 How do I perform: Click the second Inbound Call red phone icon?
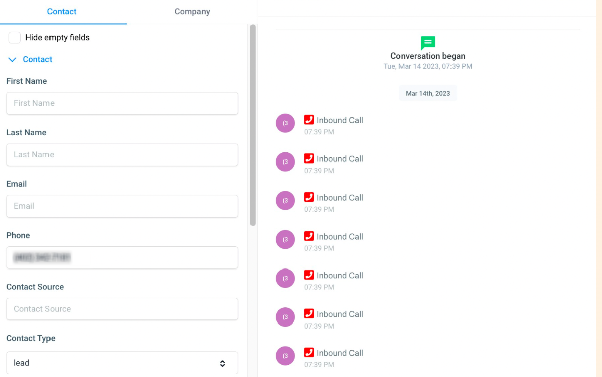(x=309, y=158)
